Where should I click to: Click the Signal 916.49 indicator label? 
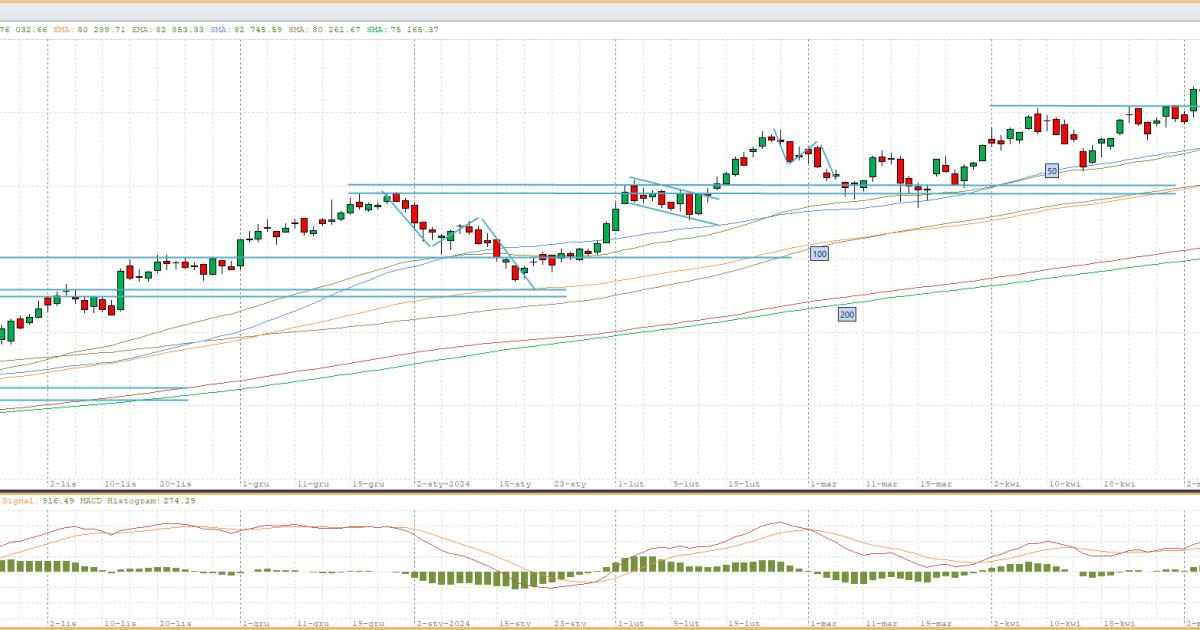coord(27,500)
